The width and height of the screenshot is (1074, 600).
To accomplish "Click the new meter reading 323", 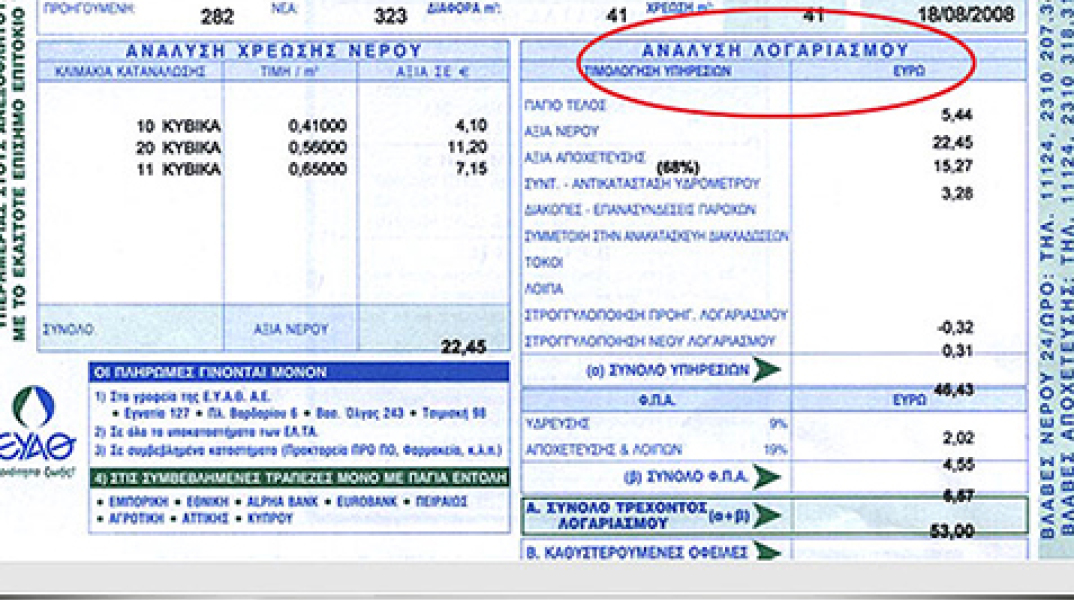I will [389, 16].
